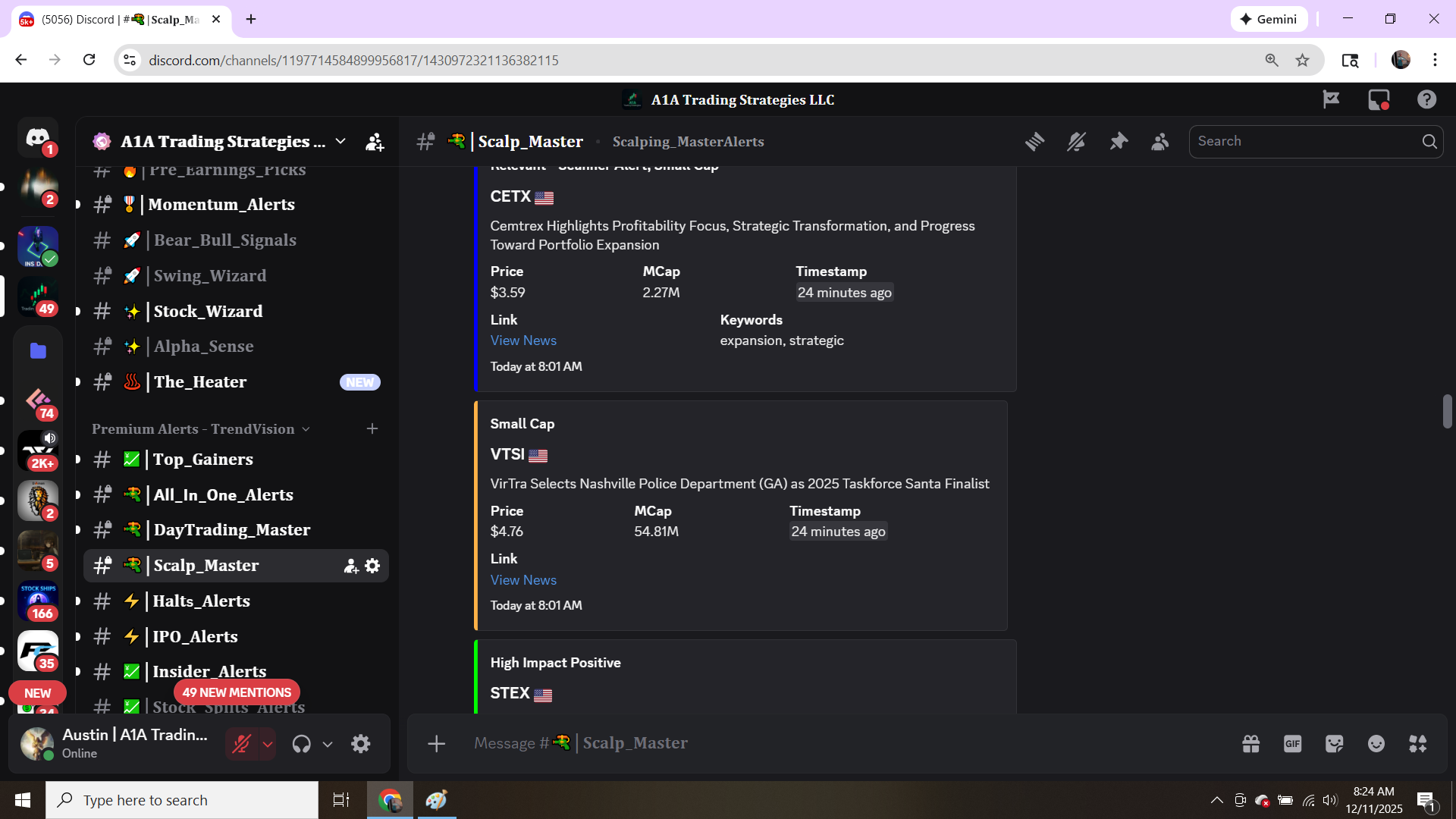The width and height of the screenshot is (1456, 819).
Task: Collapse Premium Alerts - TrendVision category
Action: coord(201,429)
